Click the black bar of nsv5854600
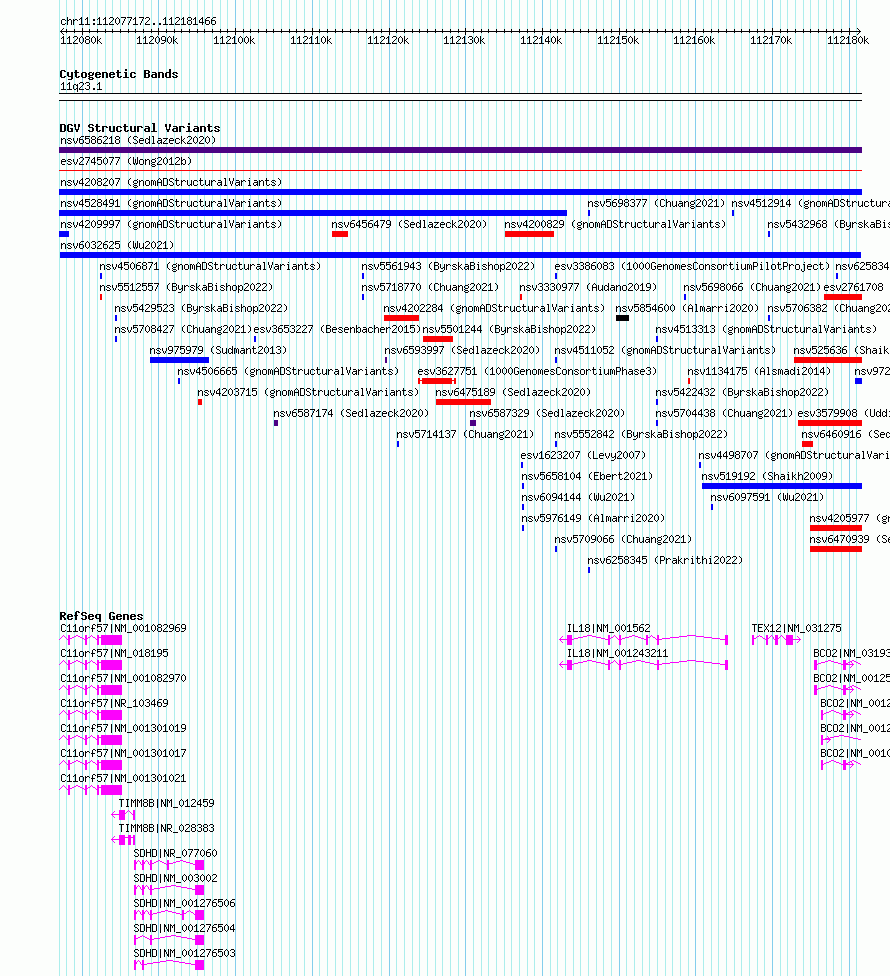The height and width of the screenshot is (976, 890). [x=622, y=318]
